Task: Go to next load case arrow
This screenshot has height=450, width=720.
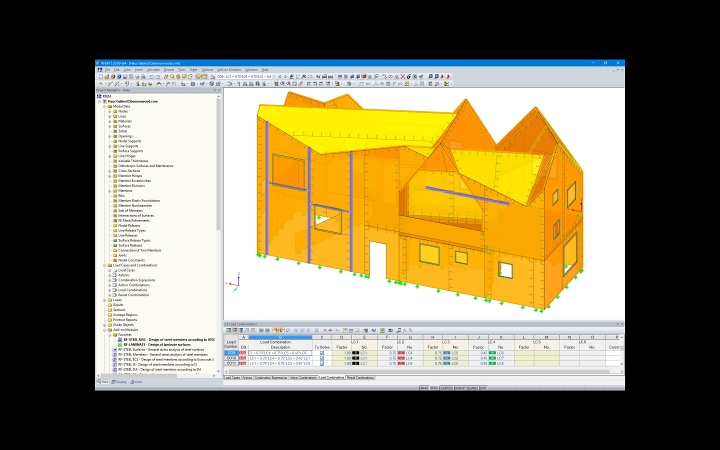Action: (x=286, y=77)
